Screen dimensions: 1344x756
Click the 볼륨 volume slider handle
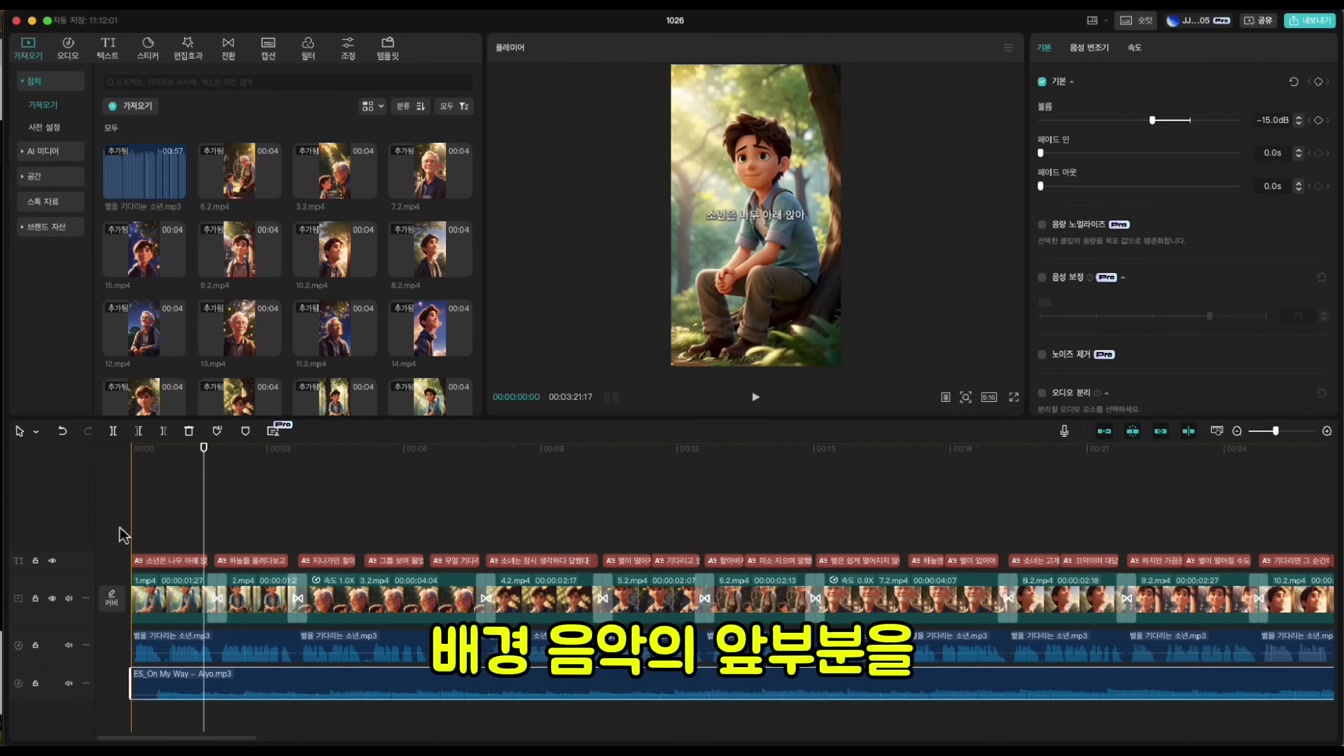(x=1152, y=120)
